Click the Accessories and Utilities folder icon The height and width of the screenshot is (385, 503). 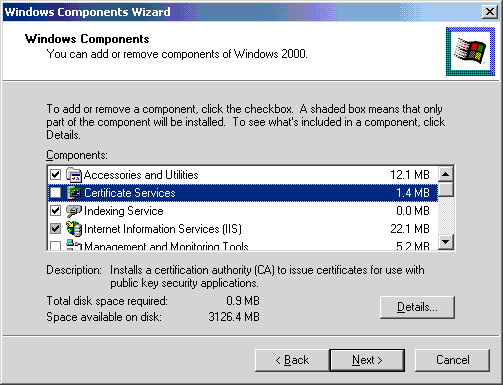pyautogui.click(x=74, y=175)
